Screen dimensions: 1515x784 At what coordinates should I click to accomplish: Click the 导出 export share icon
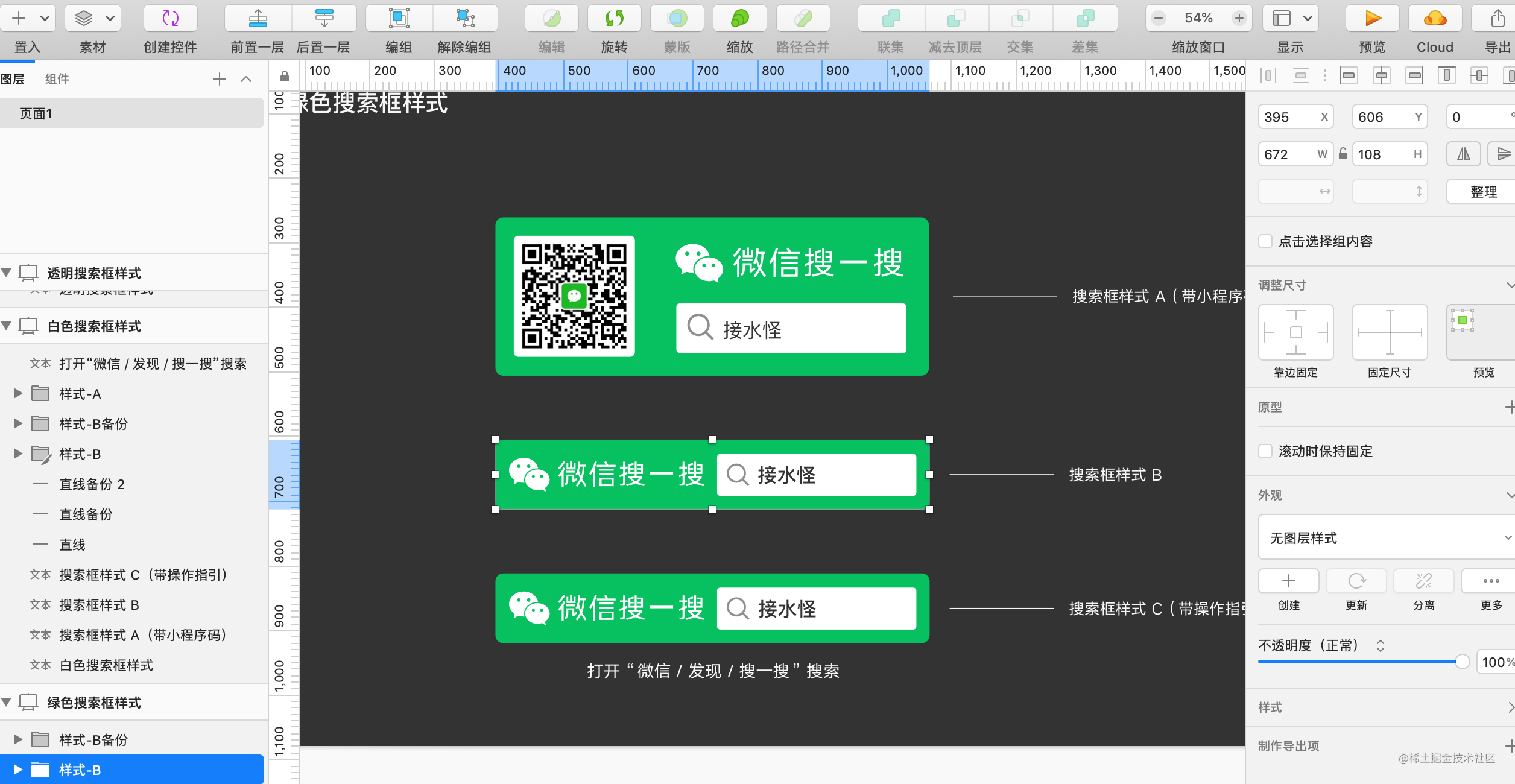(x=1498, y=18)
